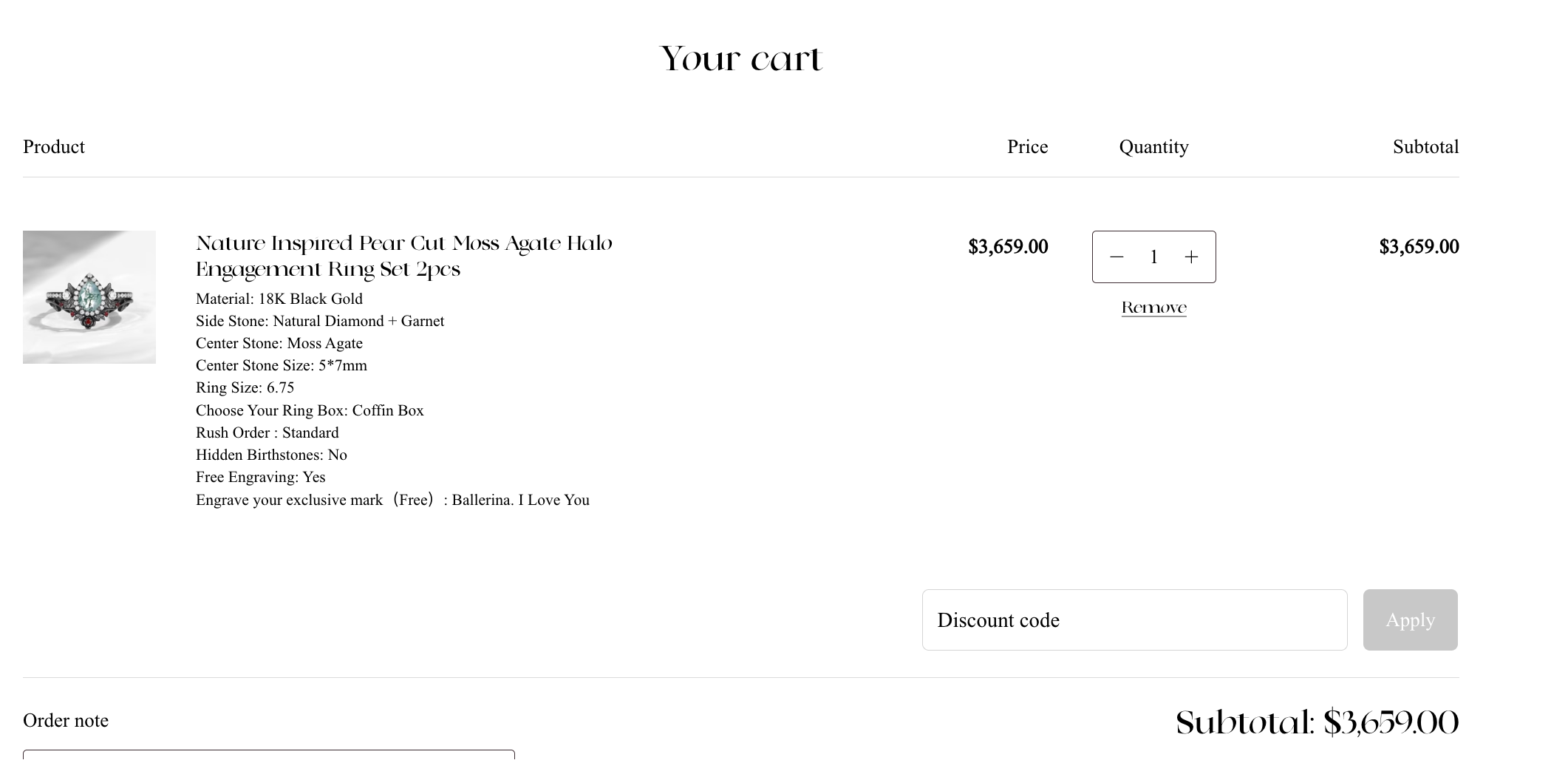Click the engraving text Ballerina. I Love You
Viewport: 1568px width, 760px height.
(x=520, y=500)
